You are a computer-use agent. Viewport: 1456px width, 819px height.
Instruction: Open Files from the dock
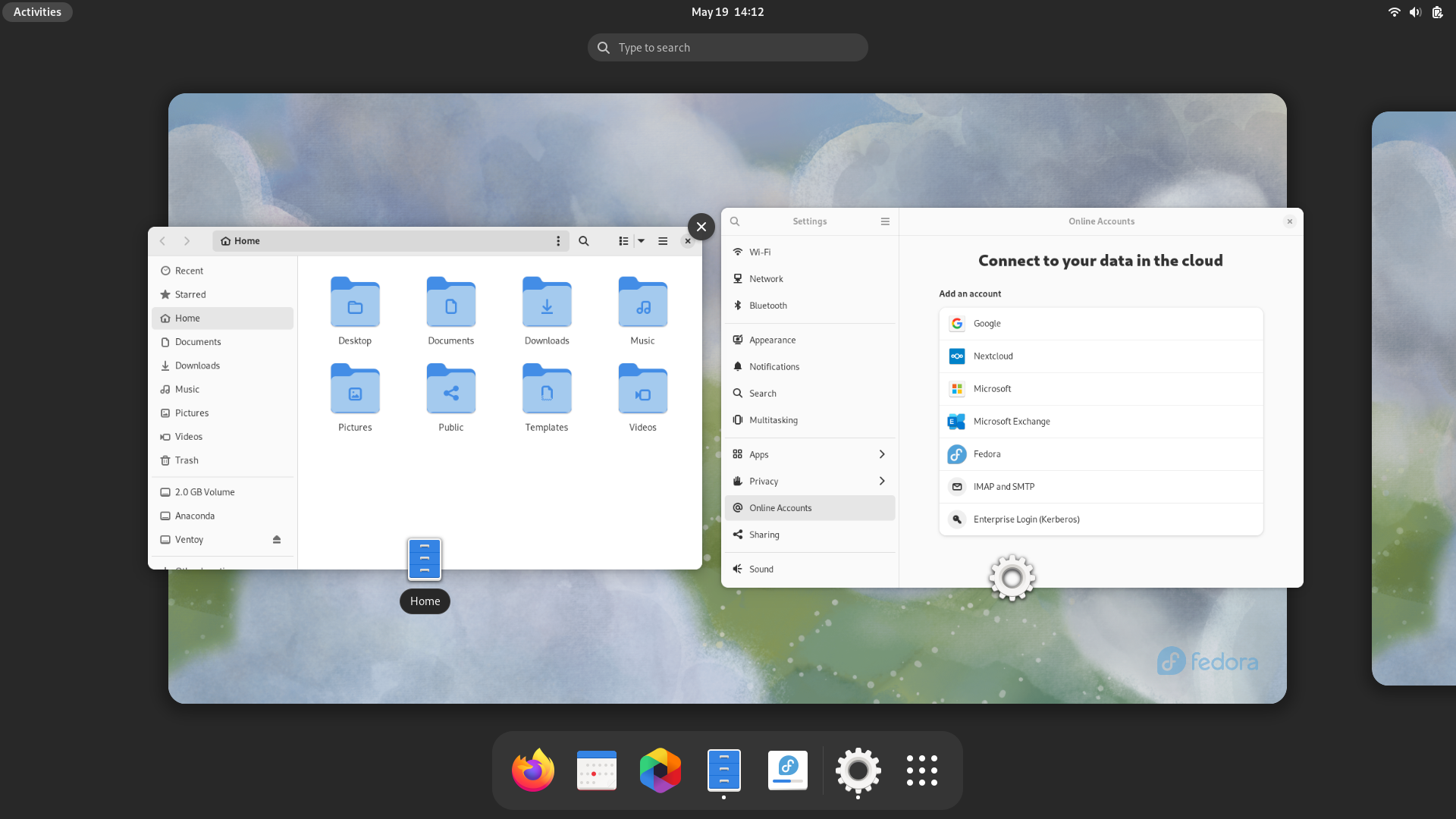pos(724,770)
